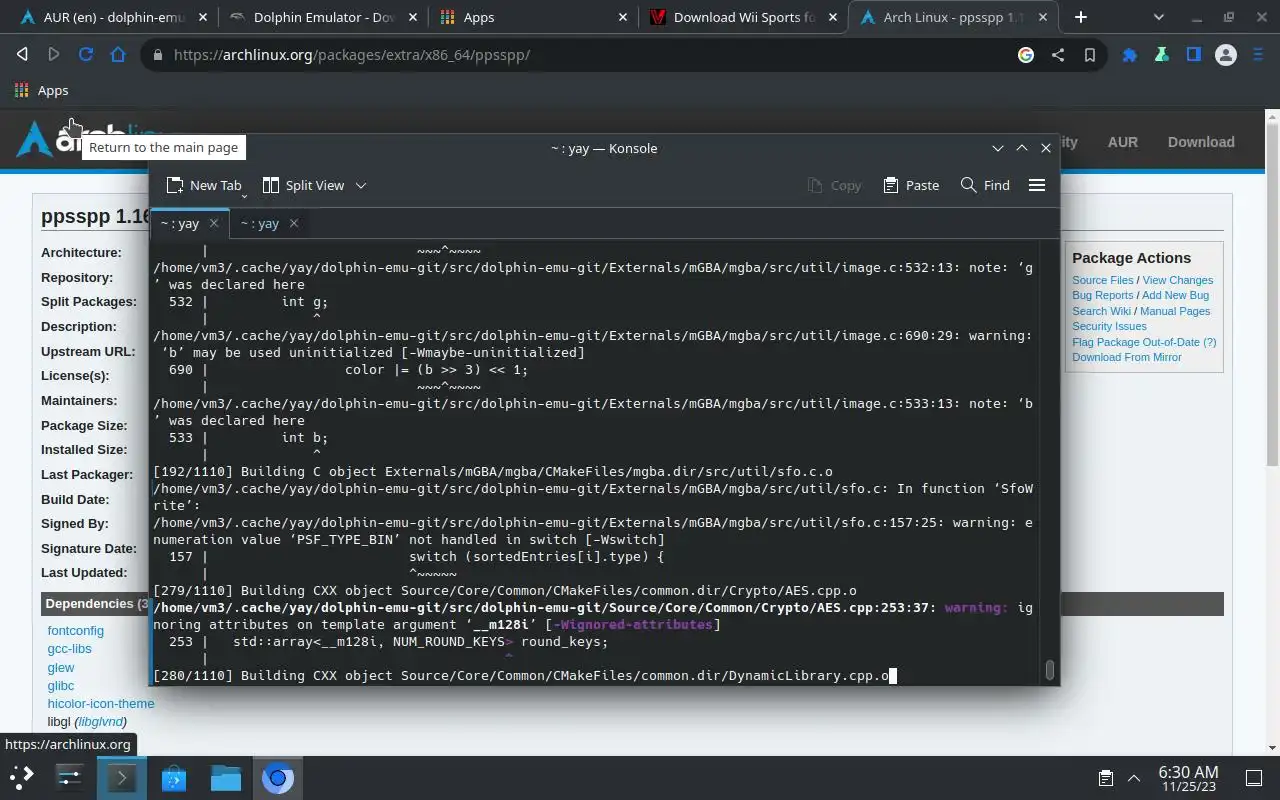Click Paste in Konsole toolbar

point(911,185)
